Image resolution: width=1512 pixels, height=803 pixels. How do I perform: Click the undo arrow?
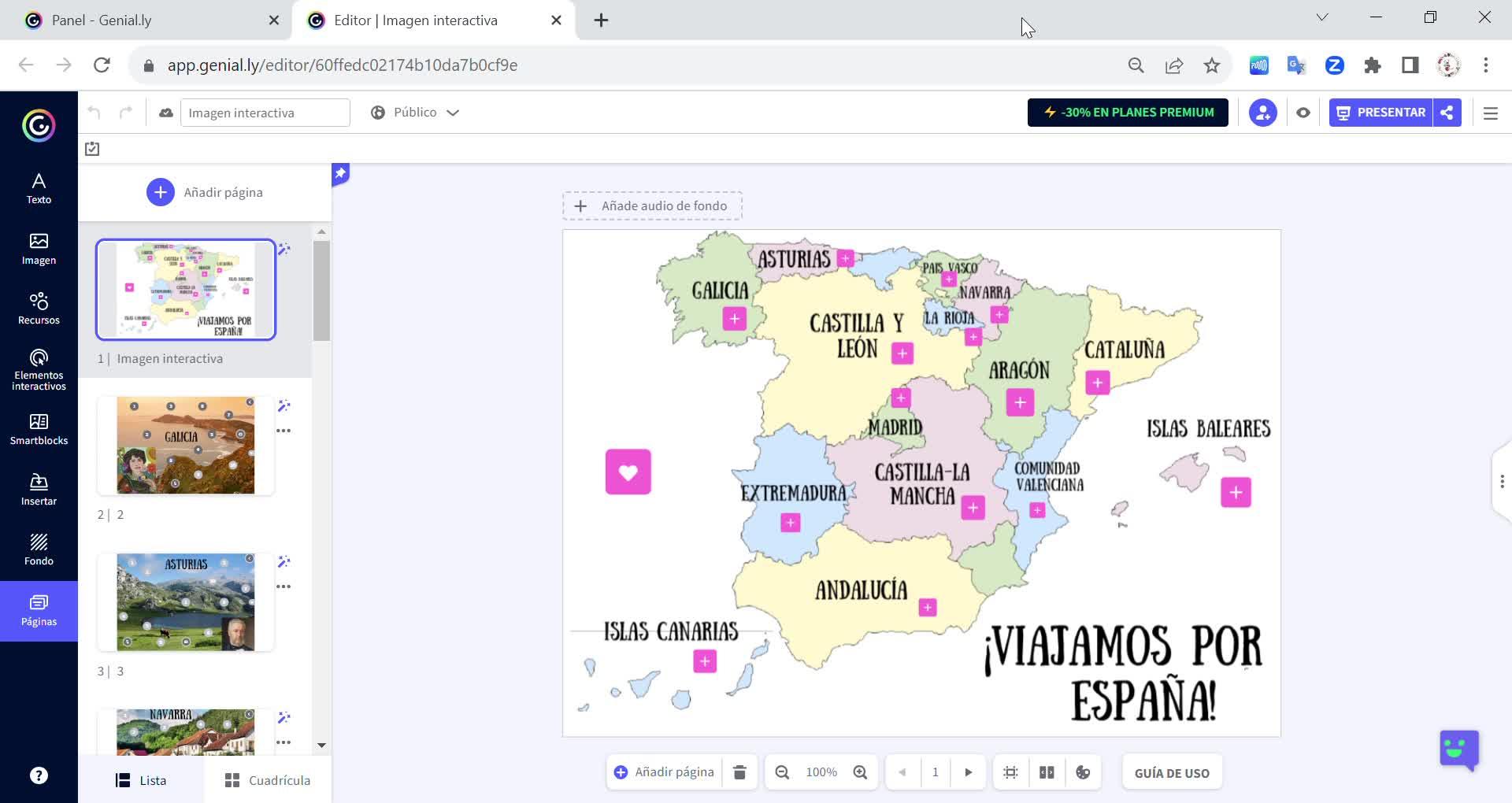[x=94, y=113]
